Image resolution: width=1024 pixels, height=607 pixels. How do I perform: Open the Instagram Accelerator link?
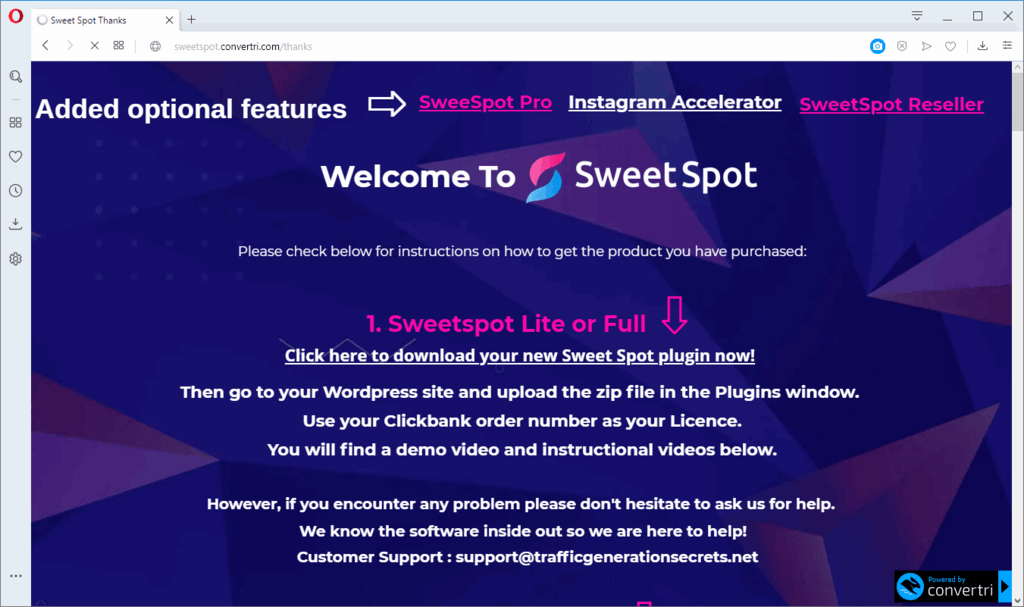tap(675, 103)
